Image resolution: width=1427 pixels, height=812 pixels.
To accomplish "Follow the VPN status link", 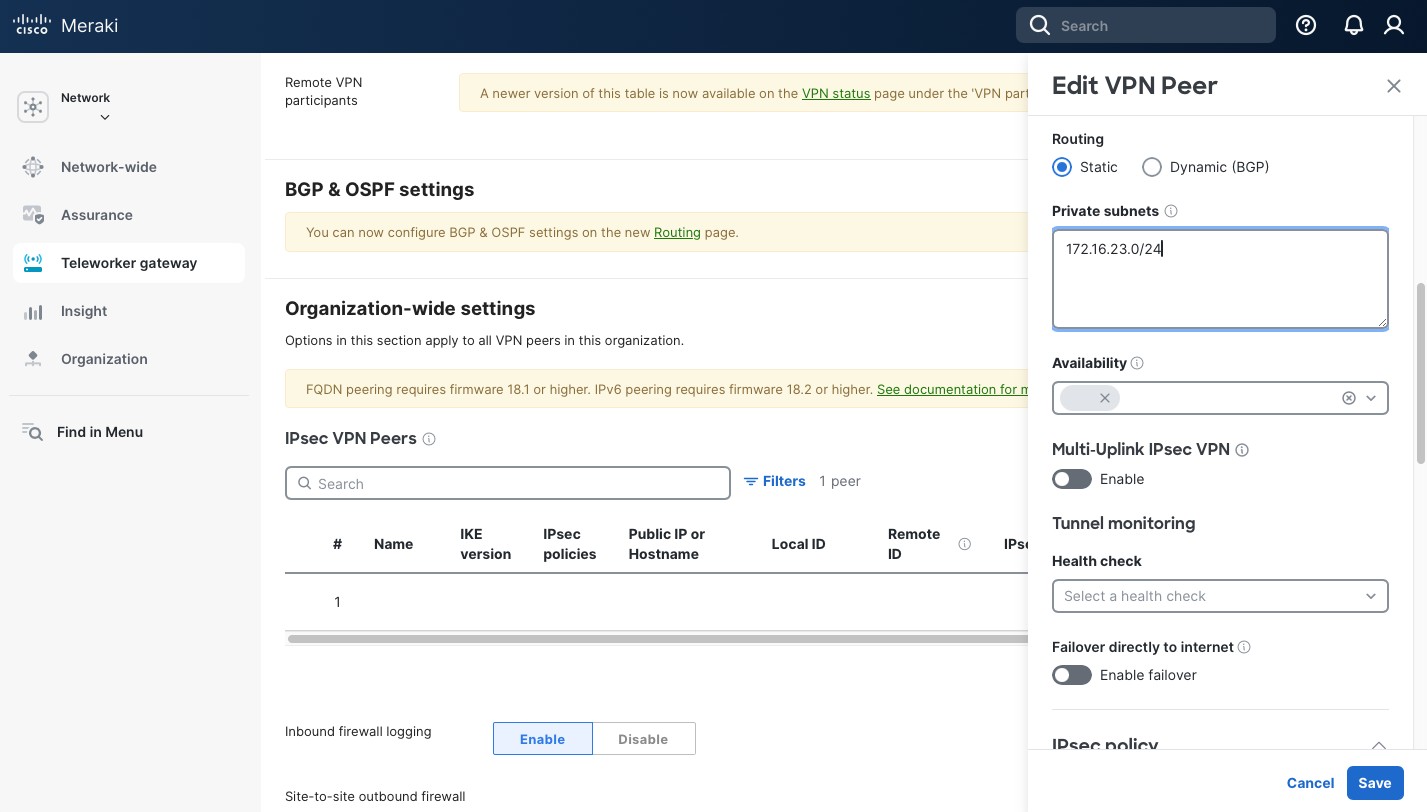I will [835, 93].
